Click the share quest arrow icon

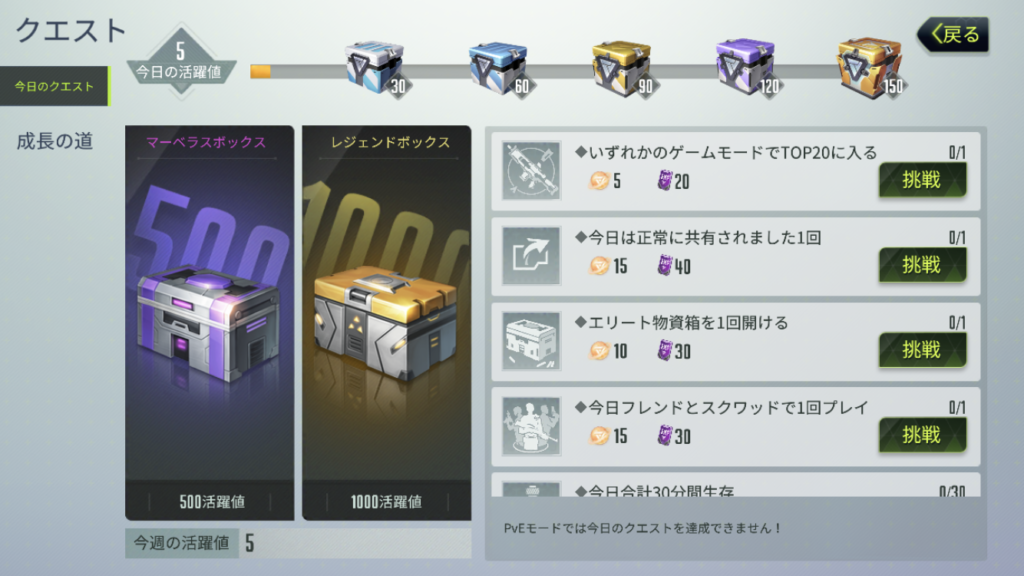(x=531, y=255)
